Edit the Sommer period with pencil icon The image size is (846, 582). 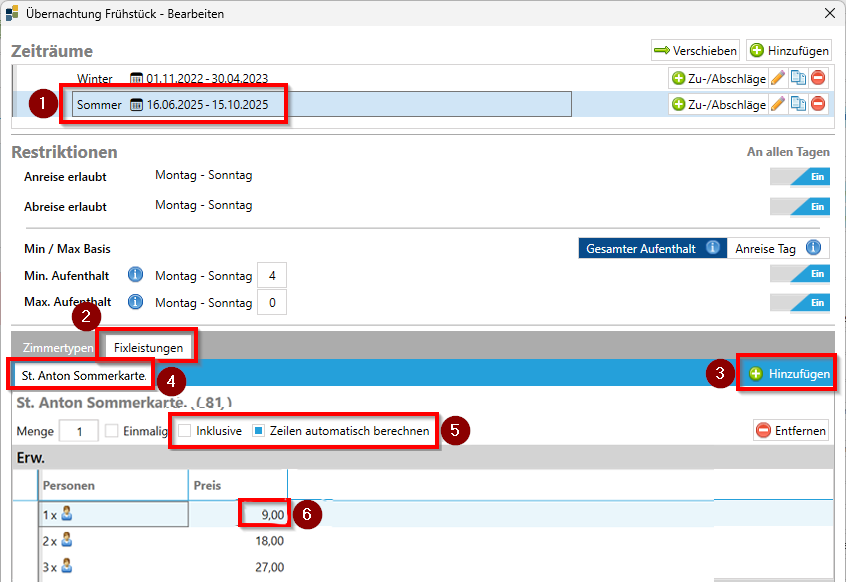778,104
